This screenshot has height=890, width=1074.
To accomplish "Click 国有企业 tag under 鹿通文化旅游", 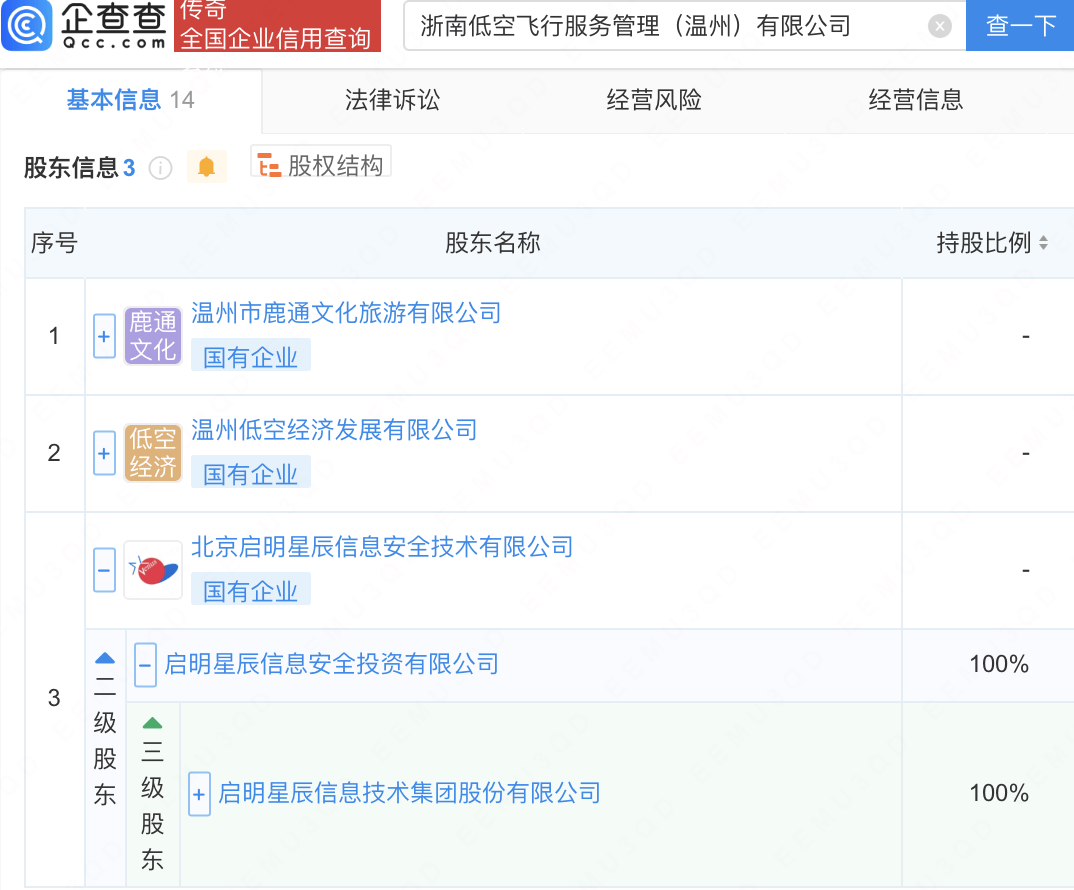I will 251,356.
